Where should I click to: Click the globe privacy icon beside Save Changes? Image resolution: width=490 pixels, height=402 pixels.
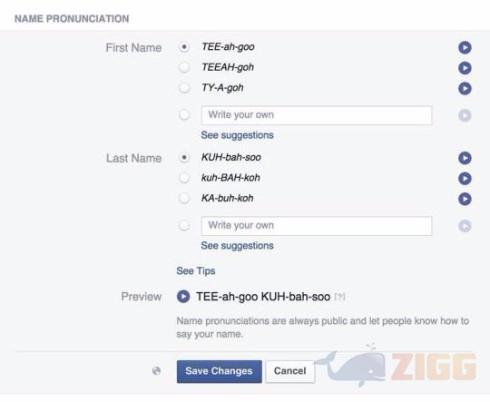[156, 371]
